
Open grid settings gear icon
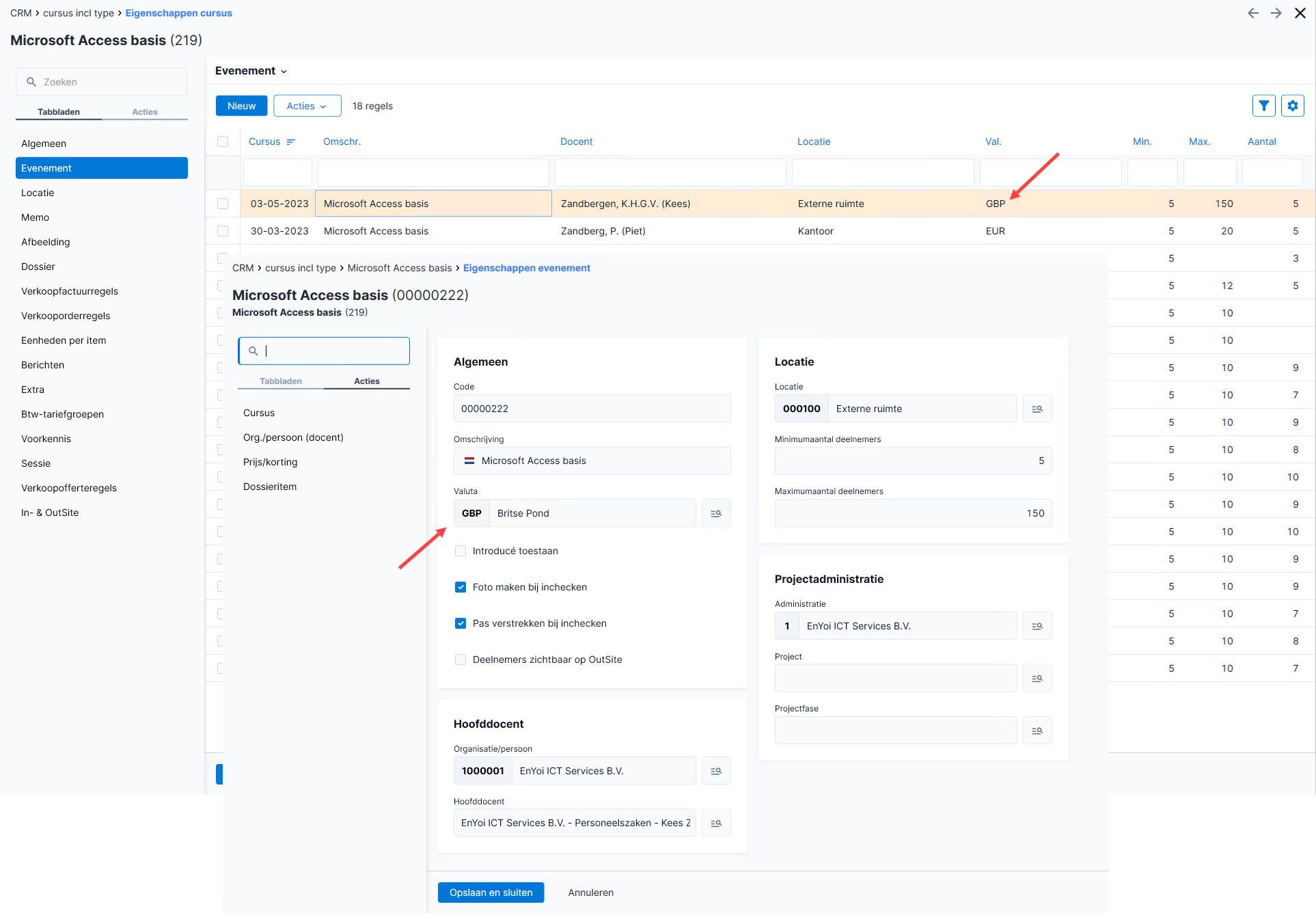(1292, 106)
